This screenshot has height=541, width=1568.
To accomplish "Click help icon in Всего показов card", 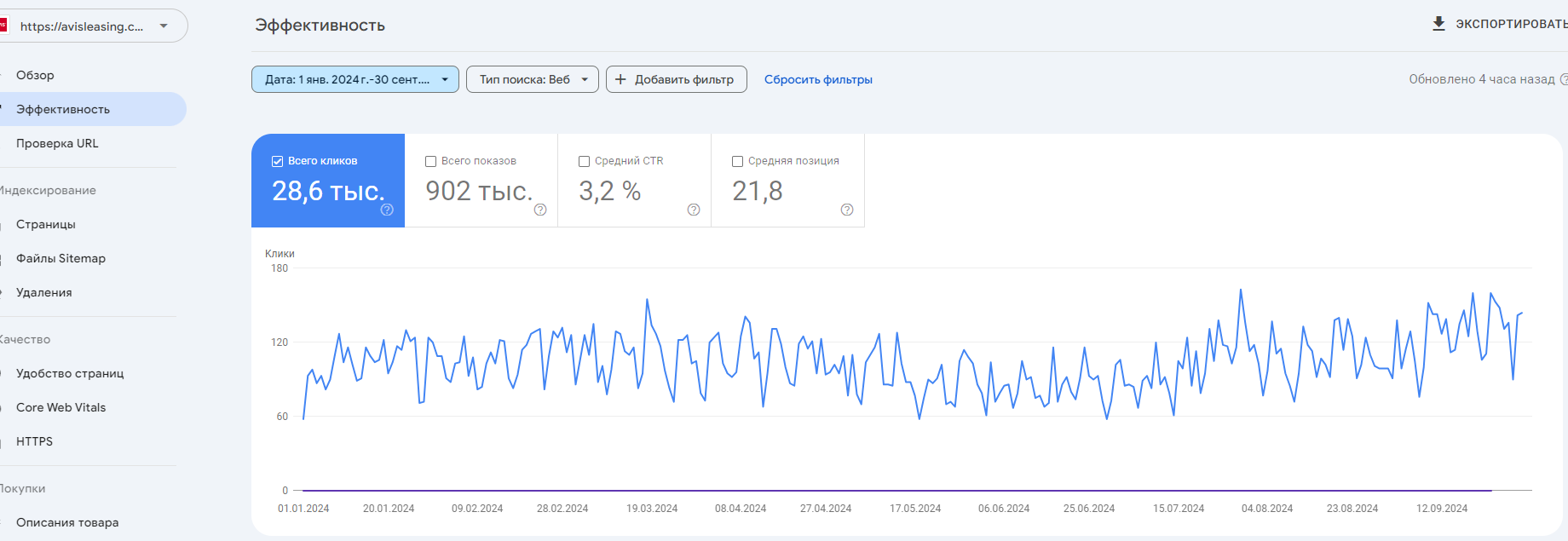I will point(540,210).
